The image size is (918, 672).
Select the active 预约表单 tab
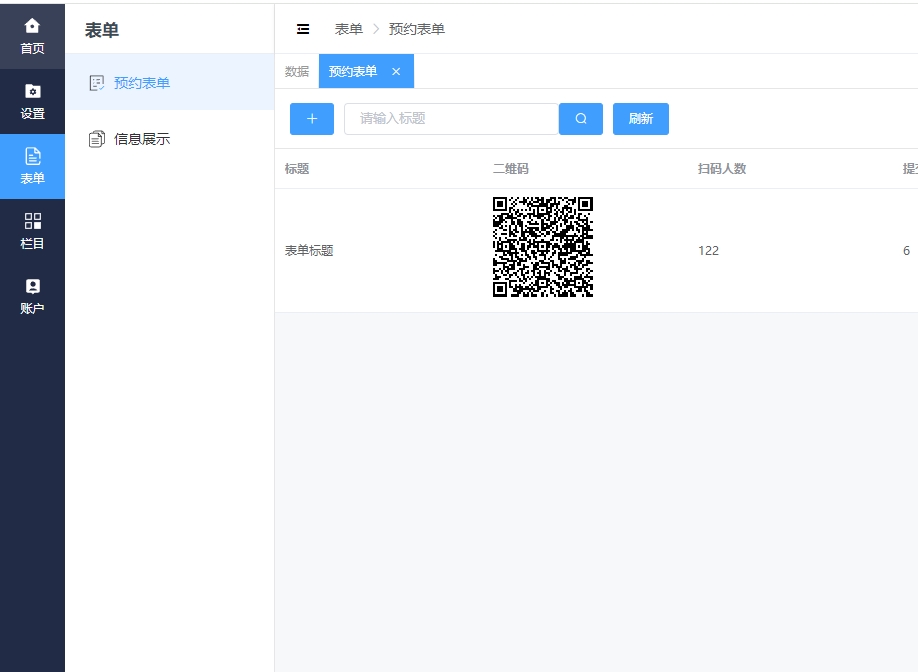(353, 71)
